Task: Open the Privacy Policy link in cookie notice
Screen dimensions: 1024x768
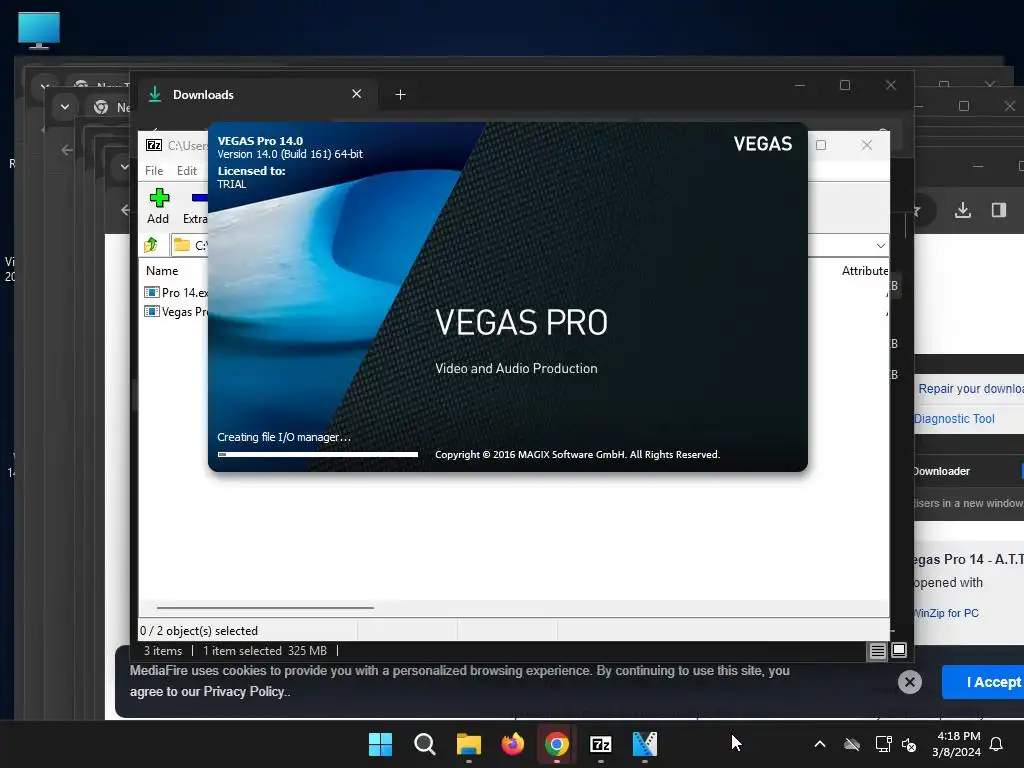Action: pyautogui.click(x=244, y=692)
